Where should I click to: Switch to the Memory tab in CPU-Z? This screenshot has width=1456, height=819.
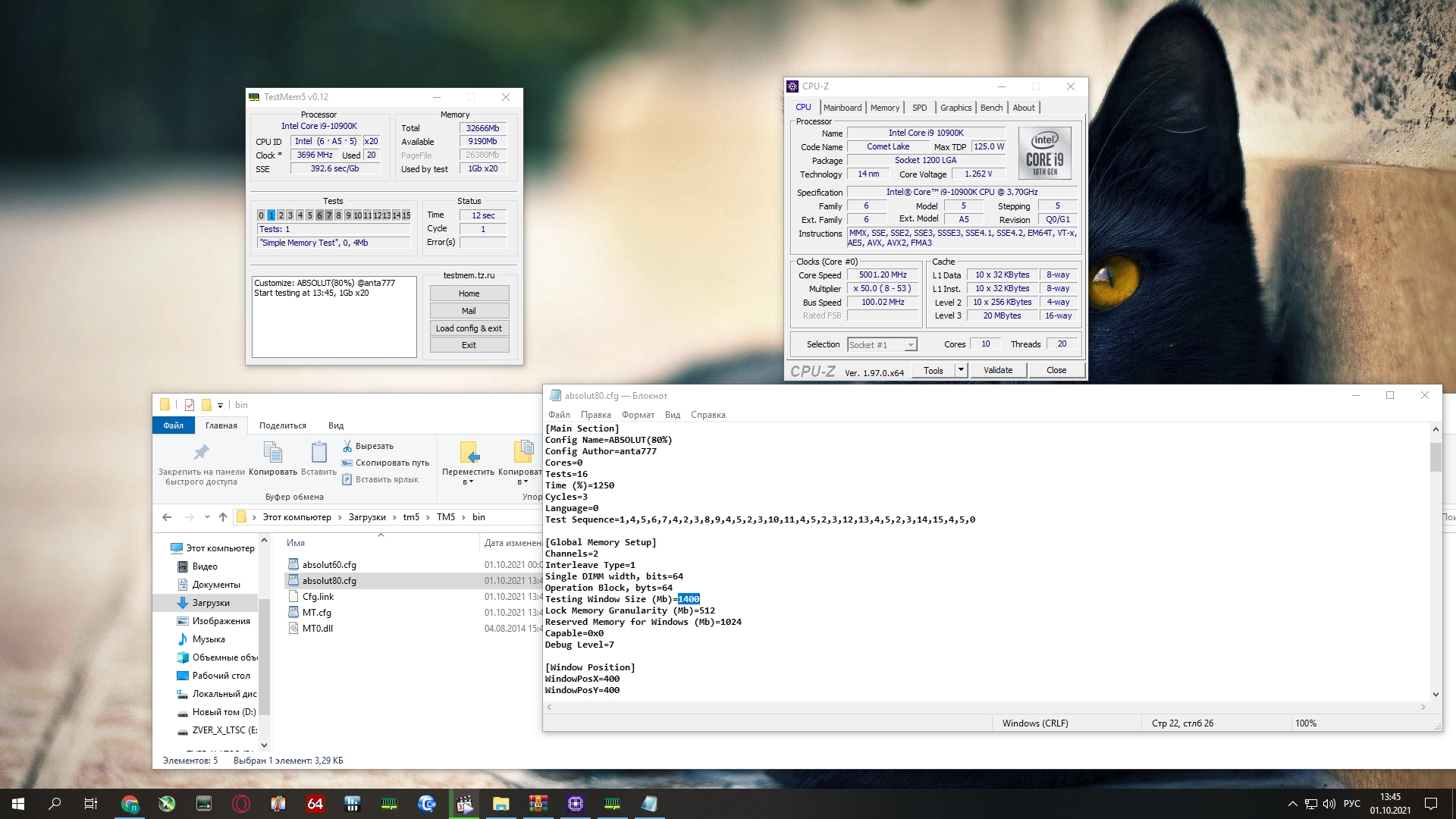(884, 108)
